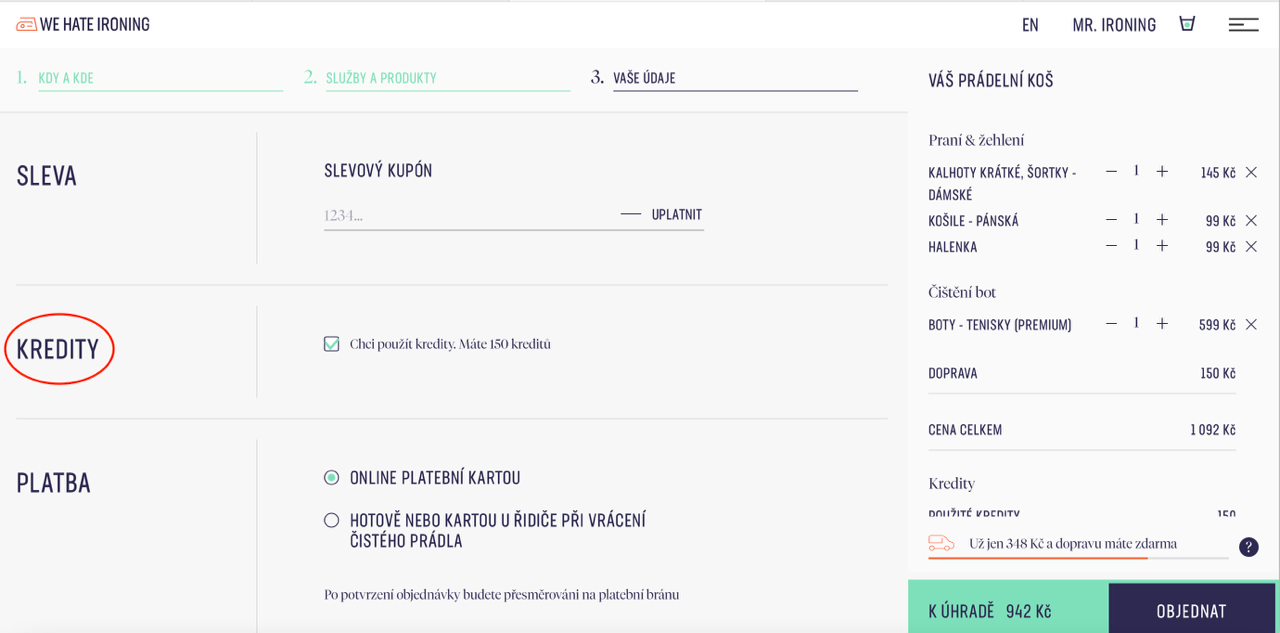Go to step 2 Služby a produkty

(381, 78)
